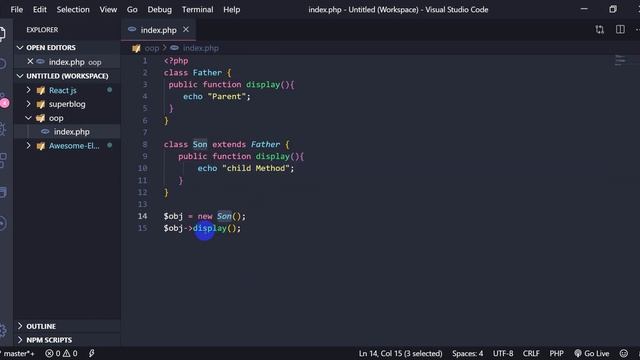Click the minimap in the editor
Screen dimensions: 640x360
(620, 60)
